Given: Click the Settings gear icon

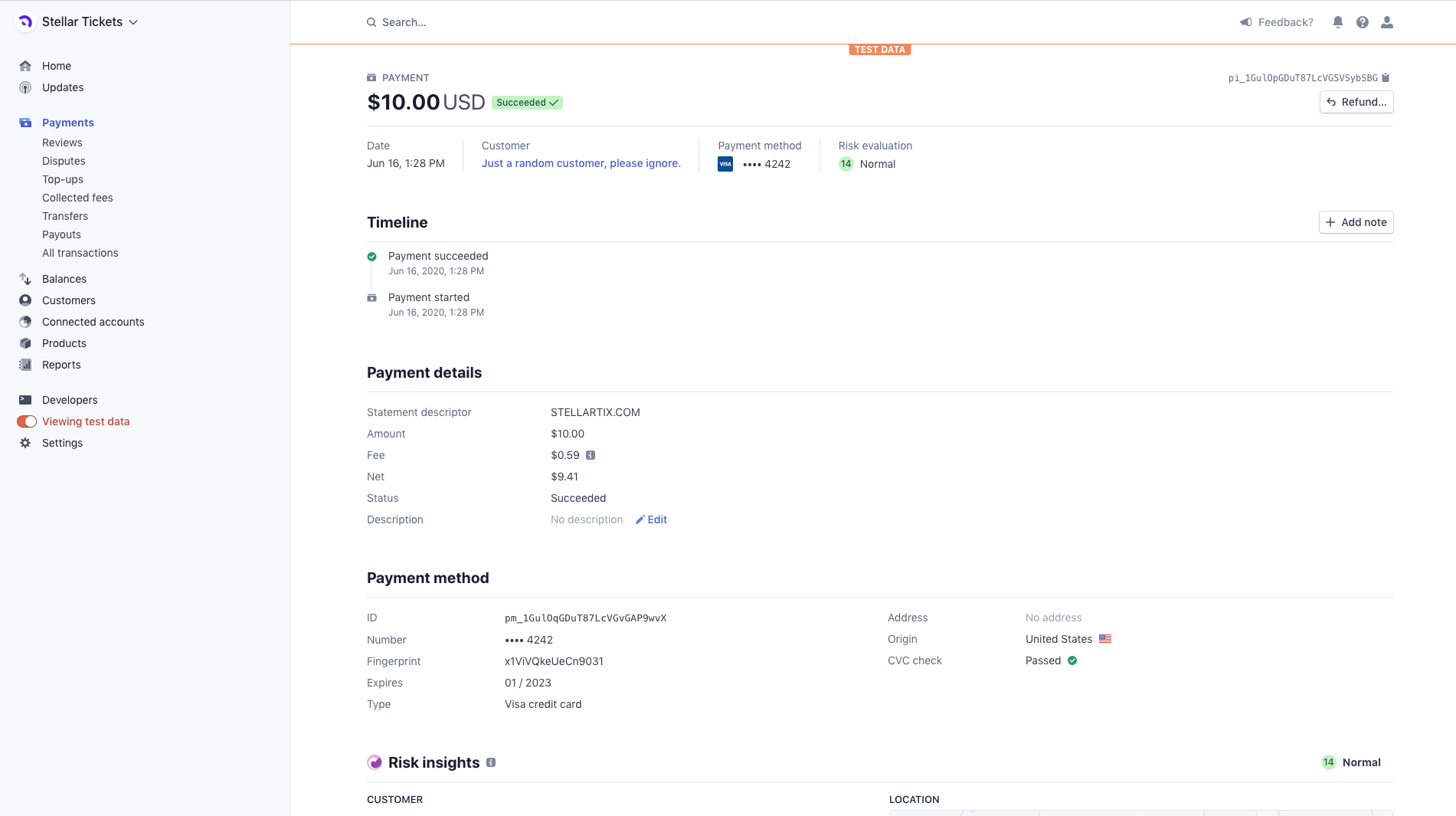Looking at the screenshot, I should pyautogui.click(x=25, y=443).
